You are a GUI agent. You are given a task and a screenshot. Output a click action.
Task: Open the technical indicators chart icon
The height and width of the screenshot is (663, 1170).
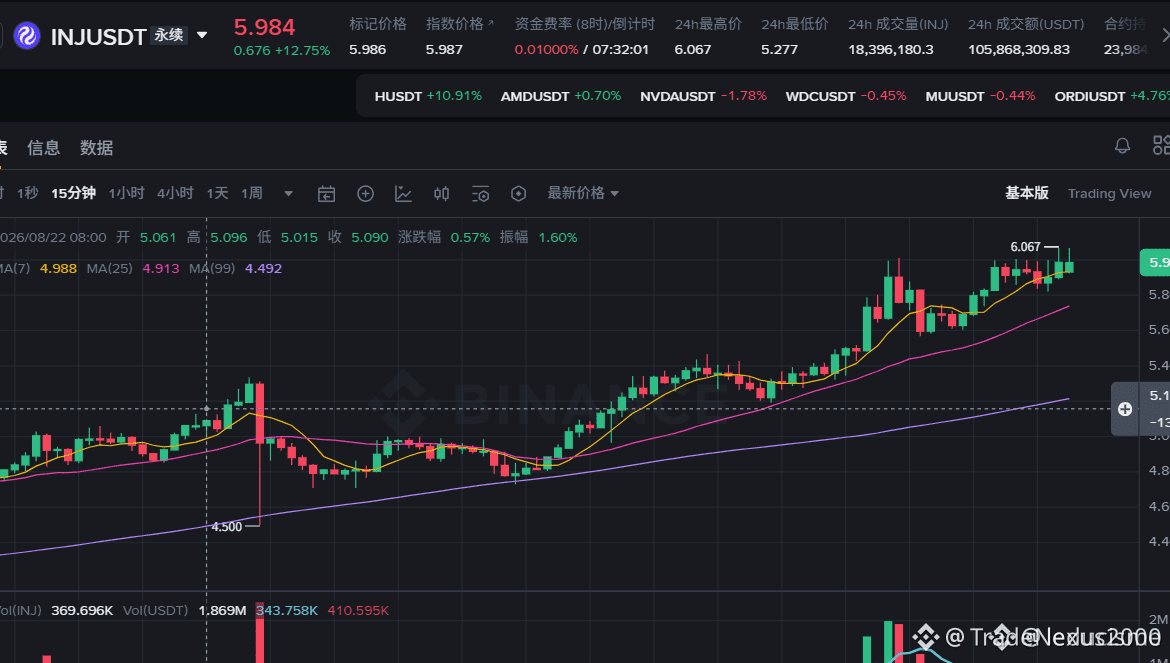coord(403,194)
